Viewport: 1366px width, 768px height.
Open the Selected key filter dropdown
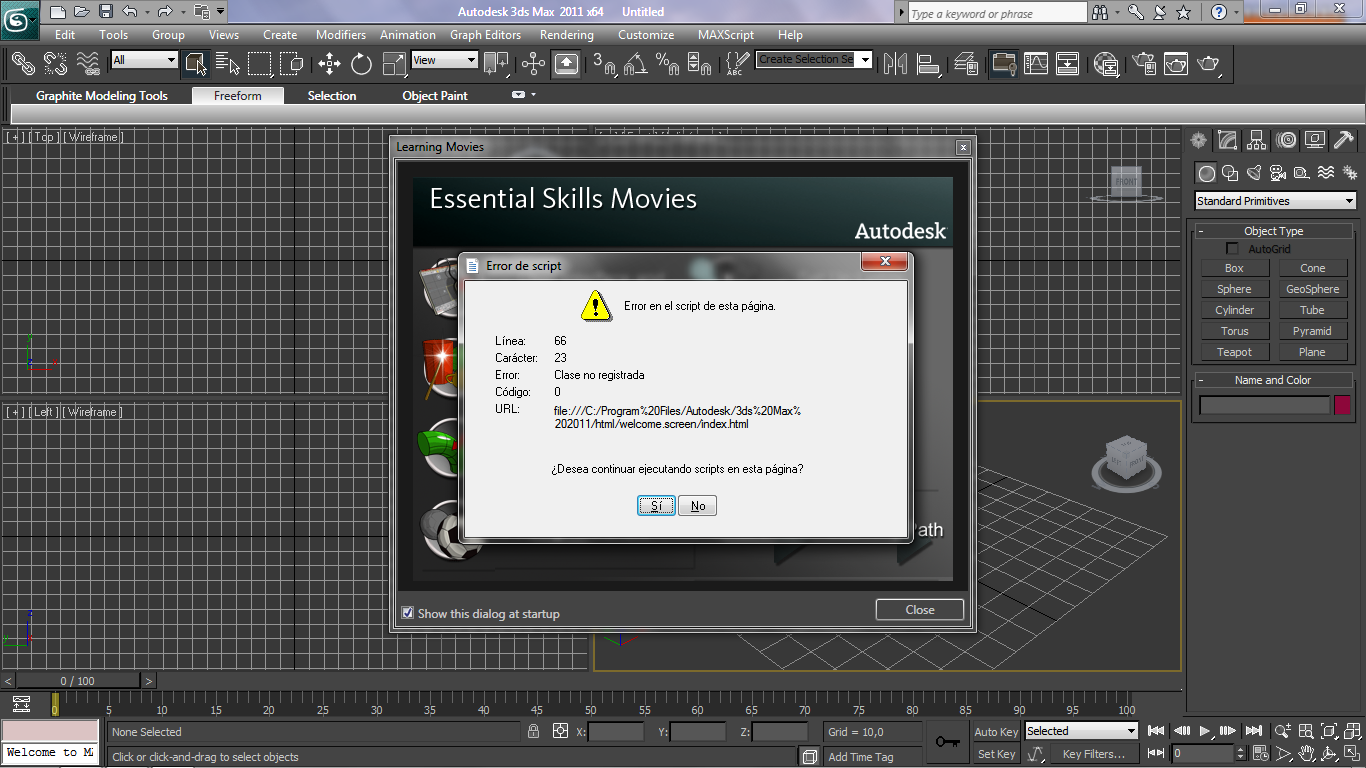pos(1081,731)
